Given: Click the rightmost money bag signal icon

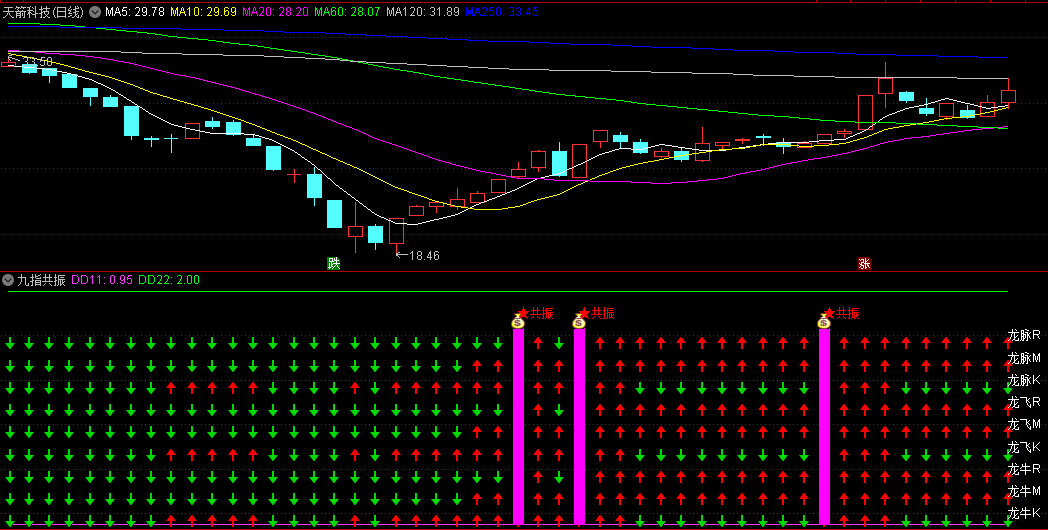Looking at the screenshot, I should (x=823, y=321).
